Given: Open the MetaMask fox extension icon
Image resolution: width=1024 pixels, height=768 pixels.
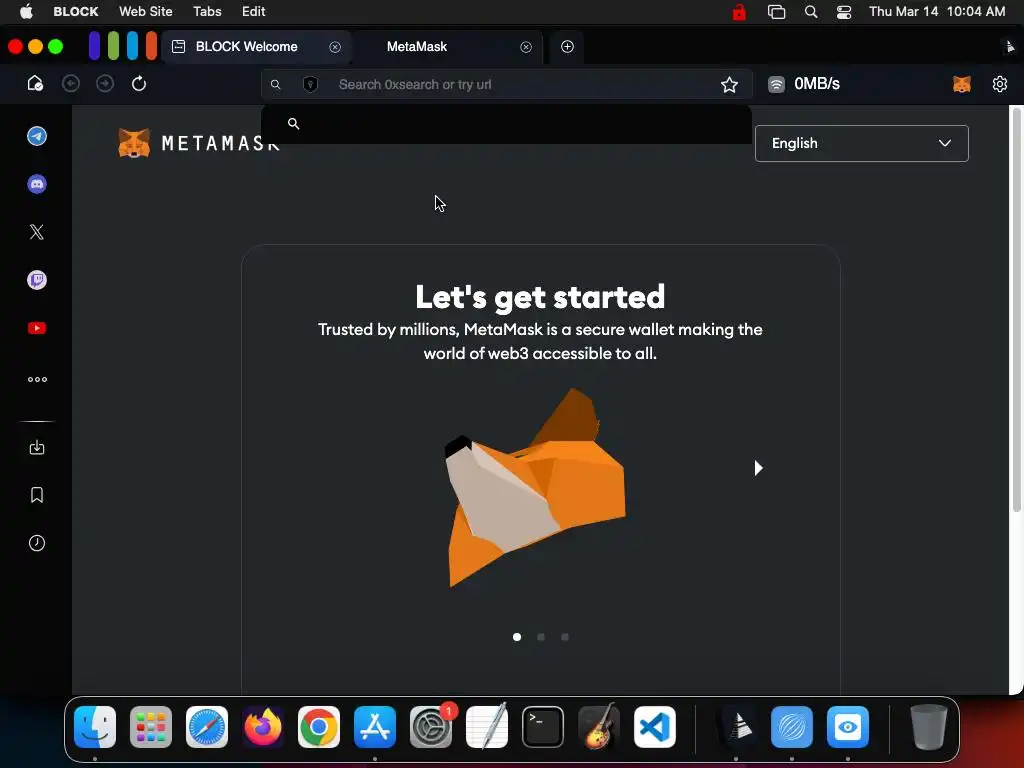Looking at the screenshot, I should click(962, 84).
